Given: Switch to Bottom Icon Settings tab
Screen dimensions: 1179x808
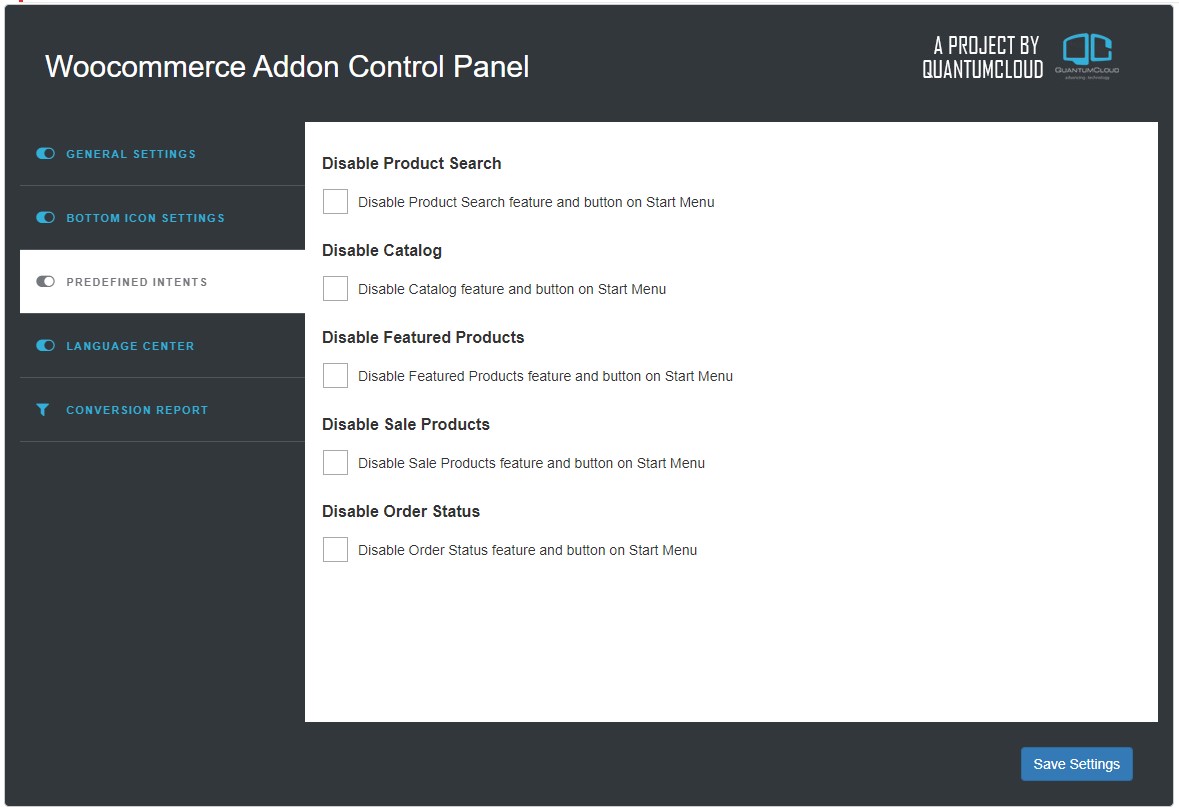Looking at the screenshot, I should click(145, 218).
